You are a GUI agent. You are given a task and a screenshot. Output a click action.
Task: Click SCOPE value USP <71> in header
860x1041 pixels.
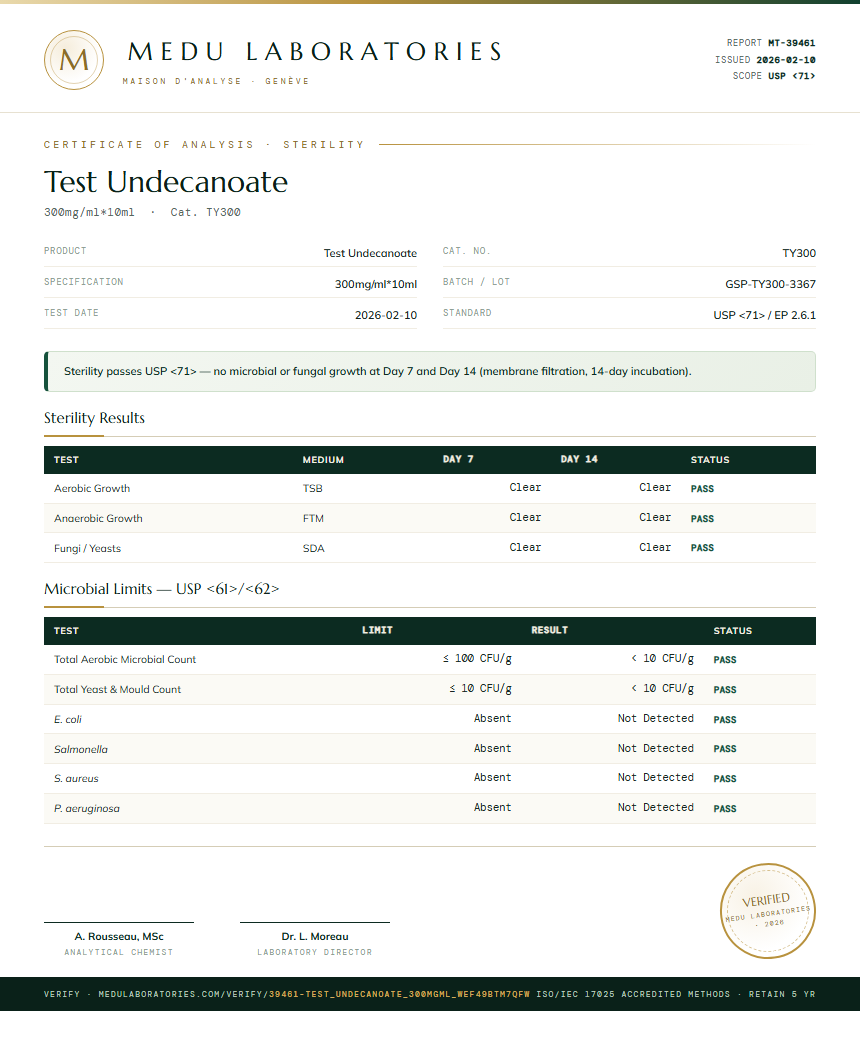pos(792,76)
